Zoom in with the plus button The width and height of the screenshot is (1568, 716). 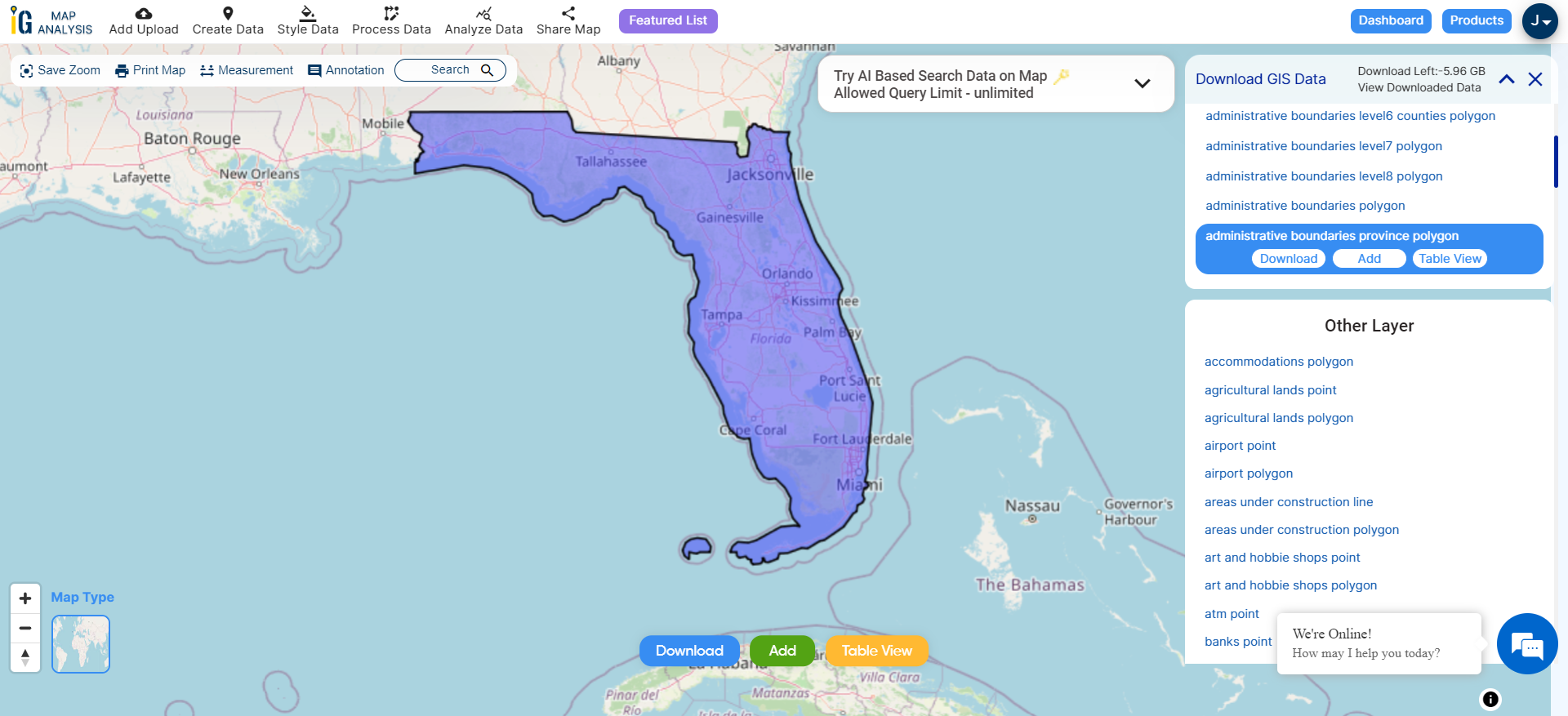point(25,598)
